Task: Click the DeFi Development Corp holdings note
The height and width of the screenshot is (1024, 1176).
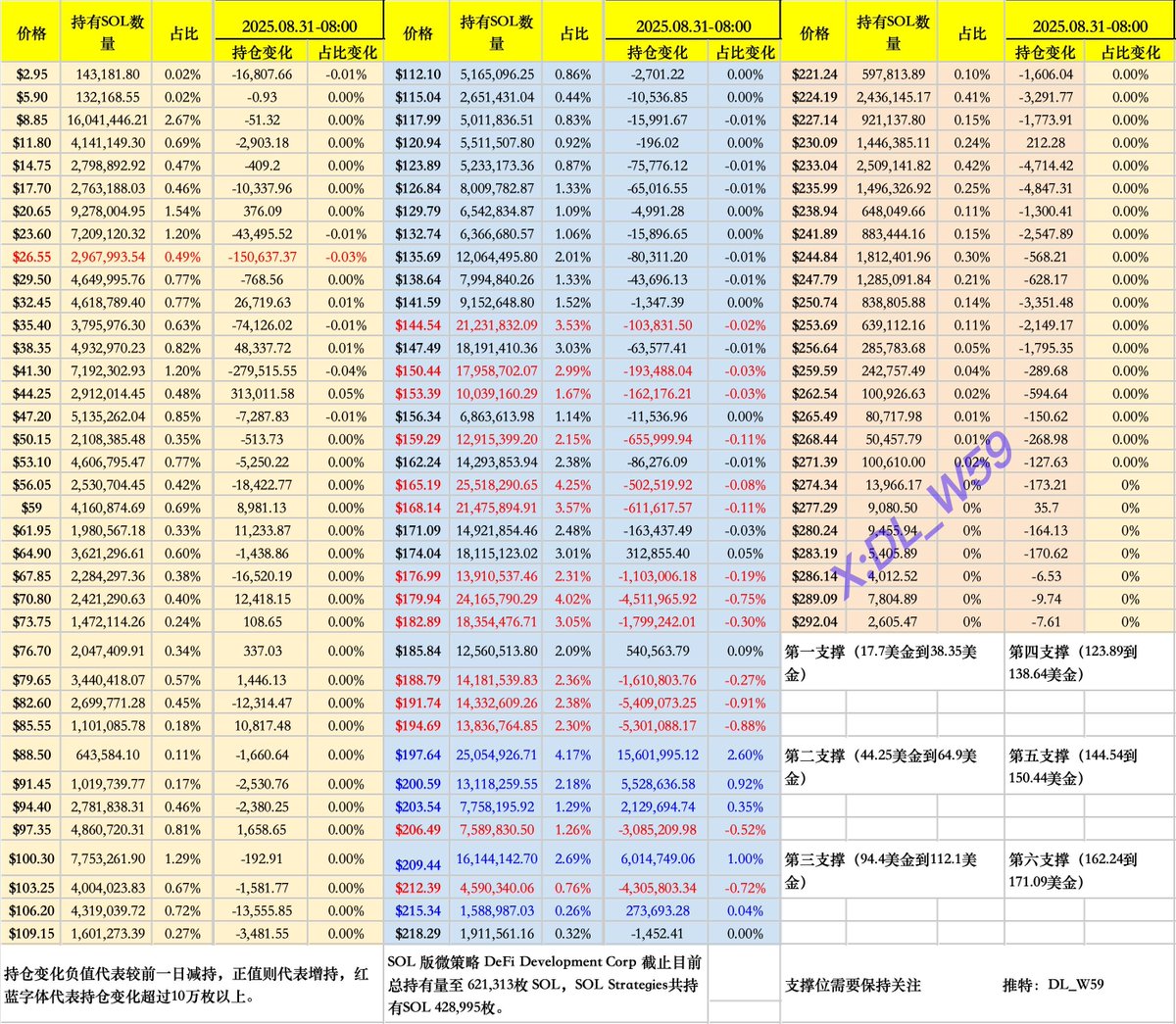Action: point(544,985)
